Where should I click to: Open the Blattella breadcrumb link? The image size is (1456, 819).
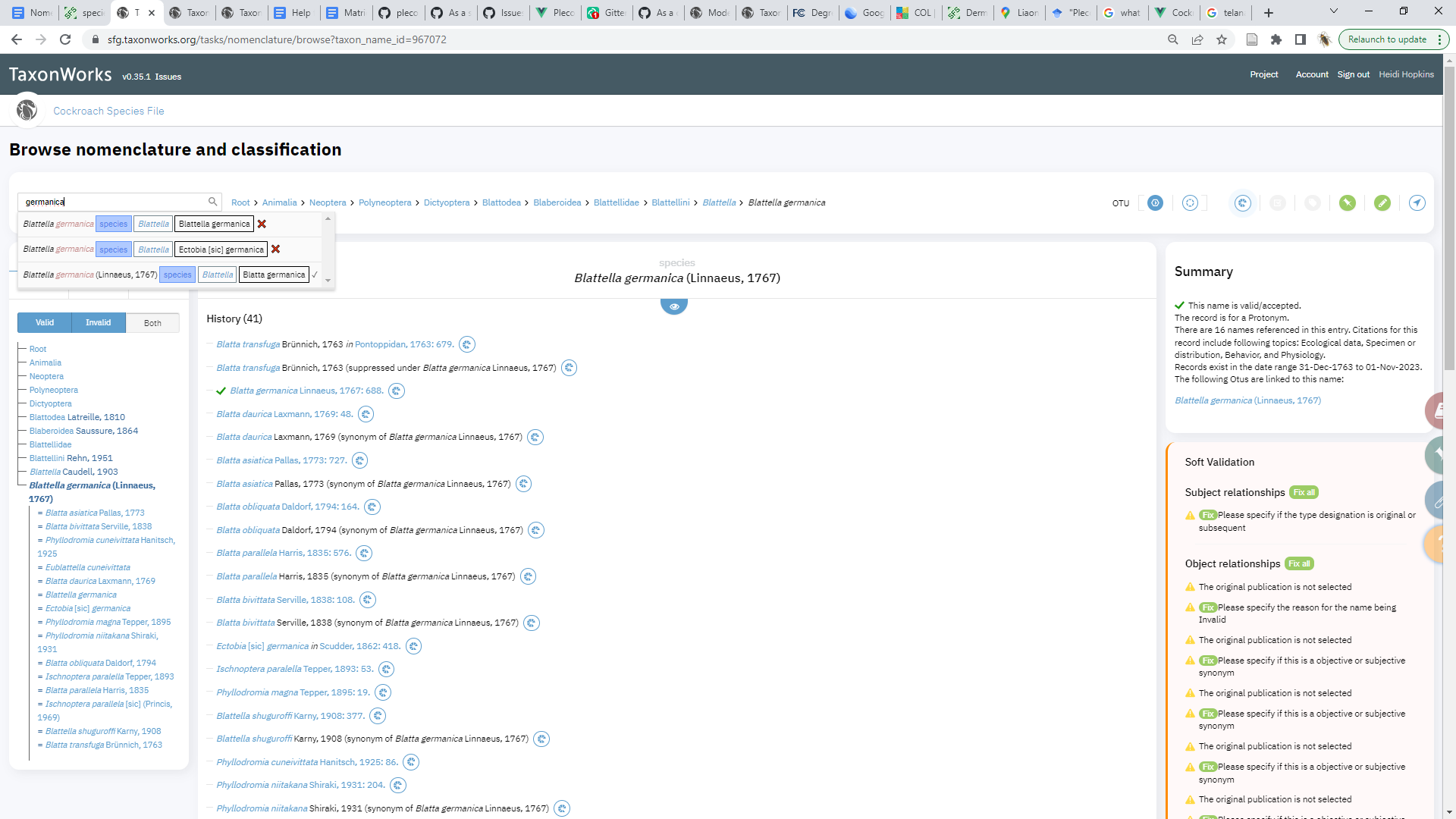point(719,202)
